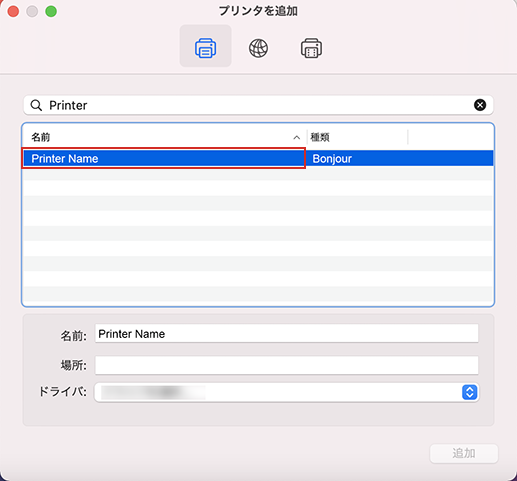Click the magnifier search icon
This screenshot has width=517, height=481.
point(36,105)
